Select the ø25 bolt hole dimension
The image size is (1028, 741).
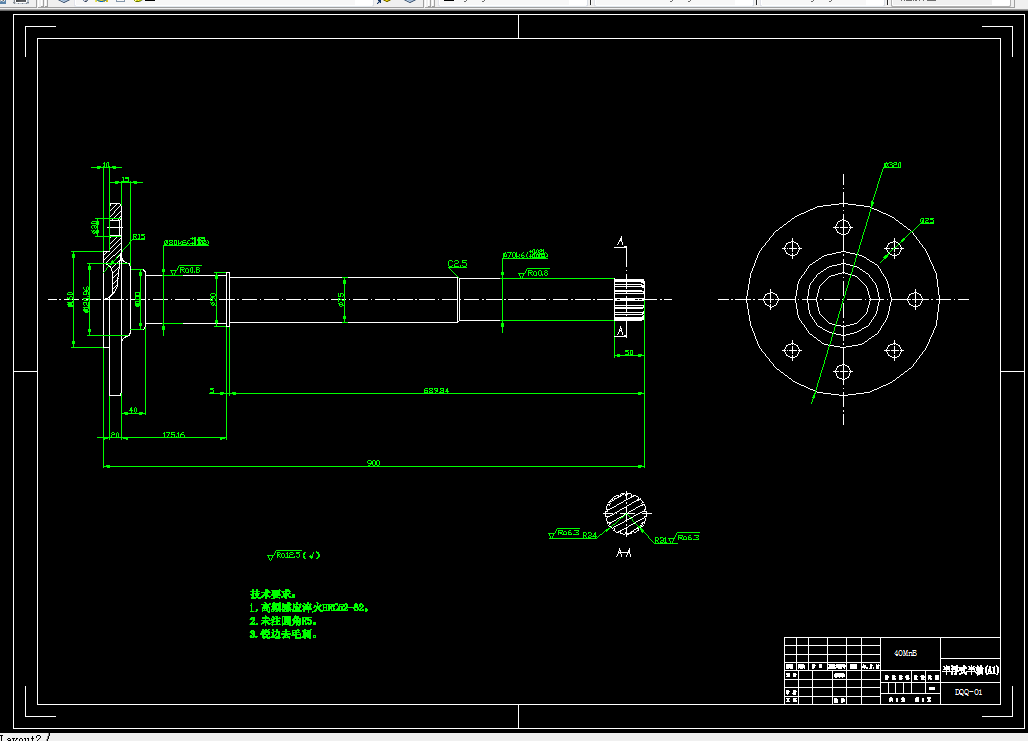click(x=926, y=220)
